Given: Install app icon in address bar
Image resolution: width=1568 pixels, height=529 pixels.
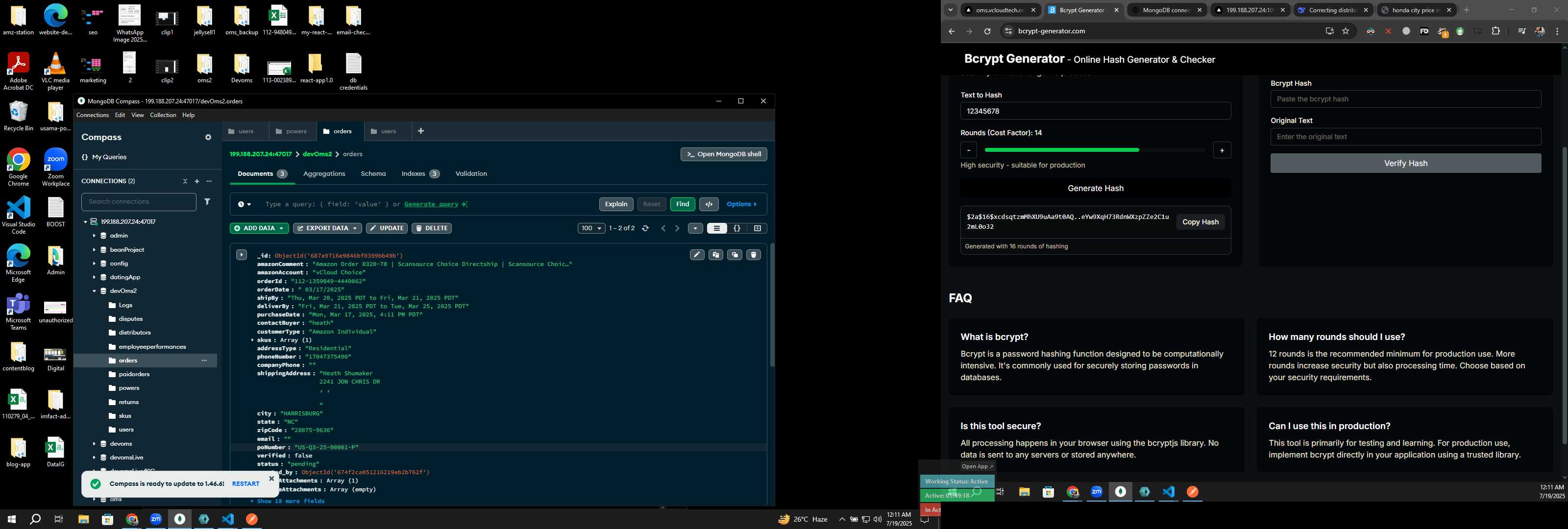Looking at the screenshot, I should (x=1329, y=32).
